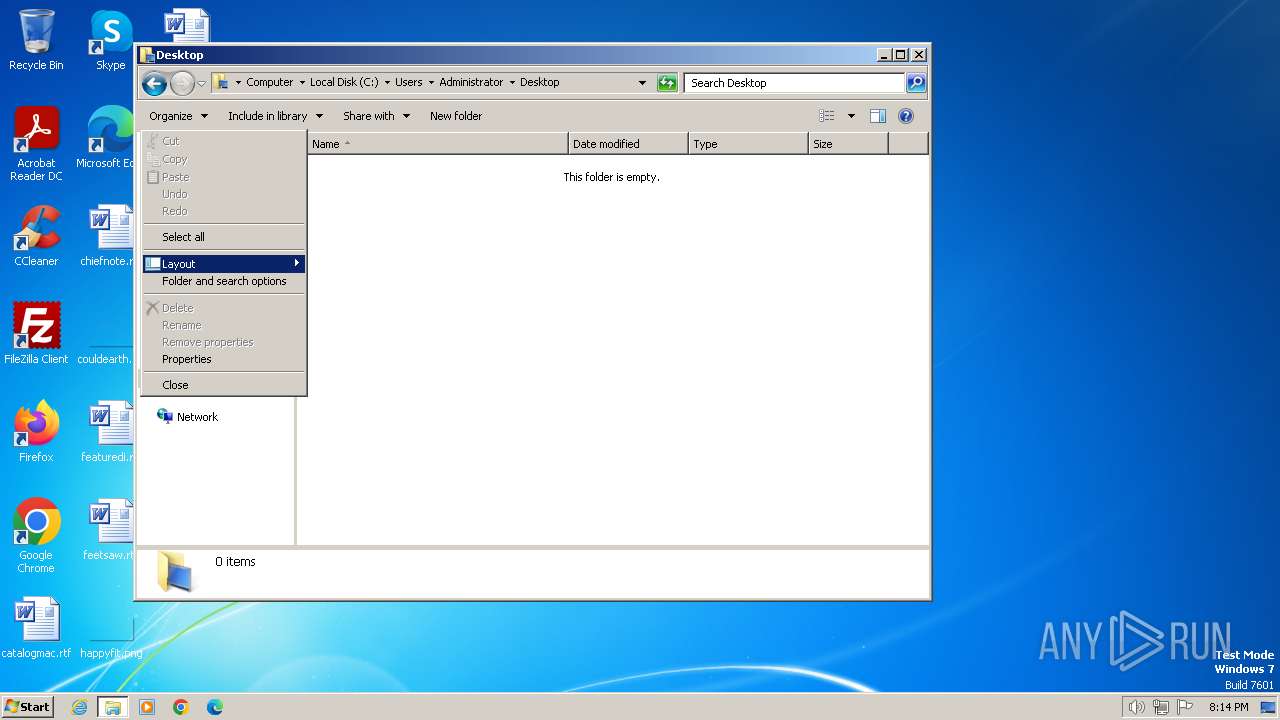The height and width of the screenshot is (720, 1280).
Task: Select the Recycle Bin desktop icon
Action: point(36,40)
